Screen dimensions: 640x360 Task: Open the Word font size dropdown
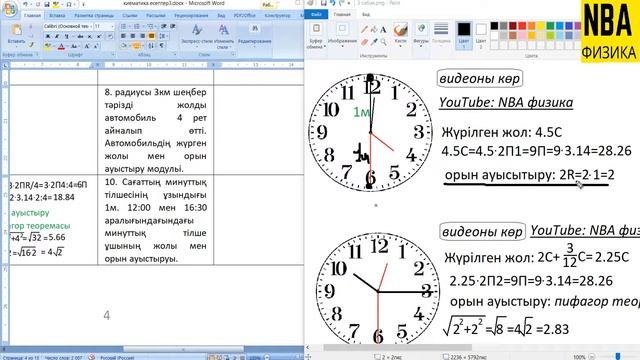(x=104, y=26)
